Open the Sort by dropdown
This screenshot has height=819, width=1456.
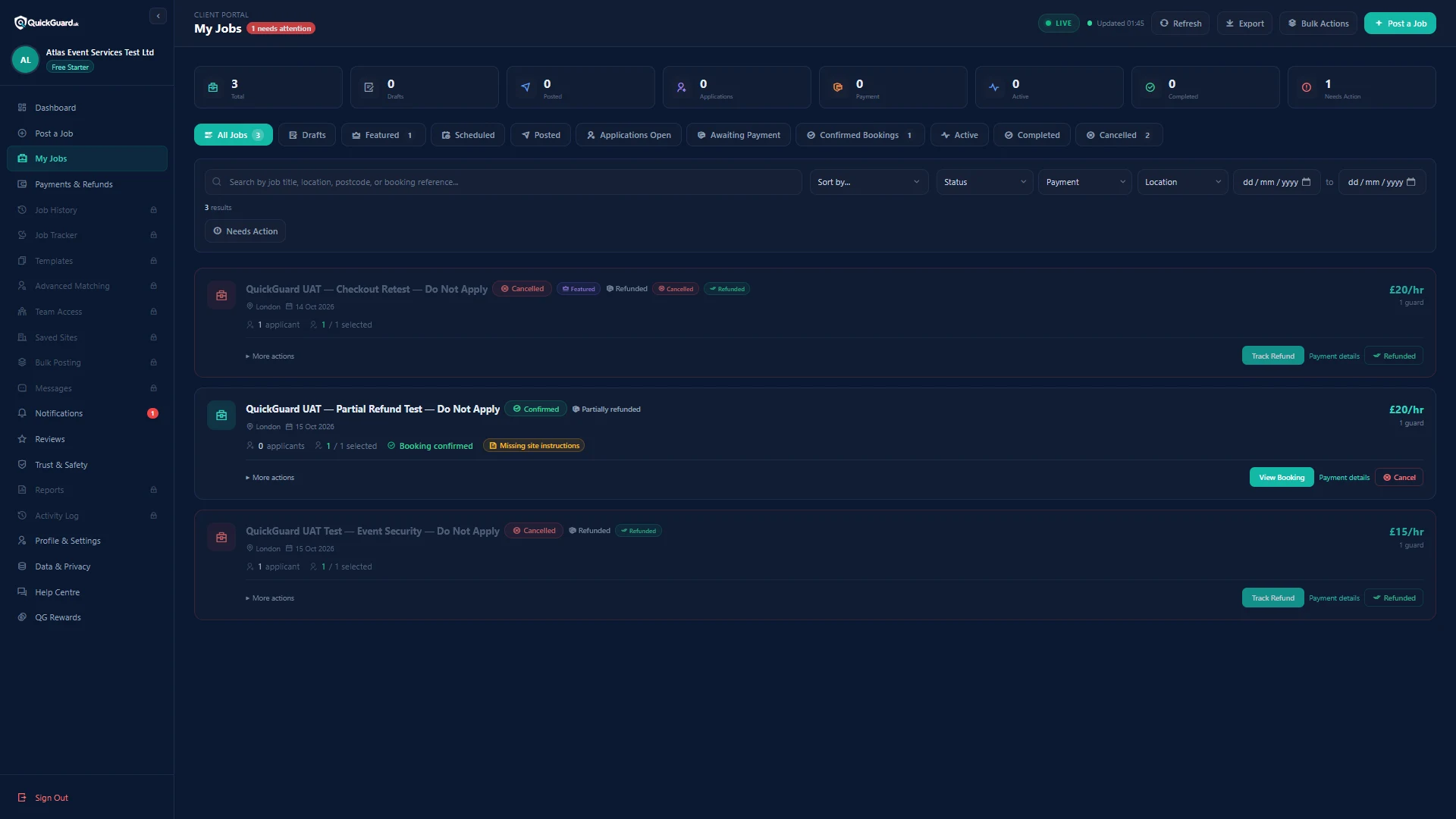coord(868,182)
